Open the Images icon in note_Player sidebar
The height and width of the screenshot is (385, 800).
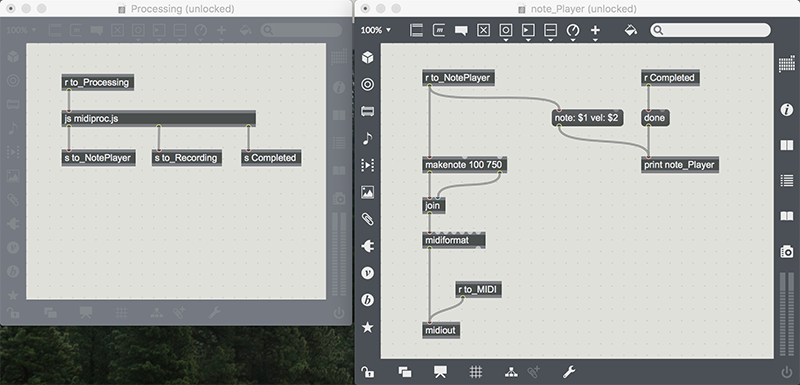click(367, 192)
